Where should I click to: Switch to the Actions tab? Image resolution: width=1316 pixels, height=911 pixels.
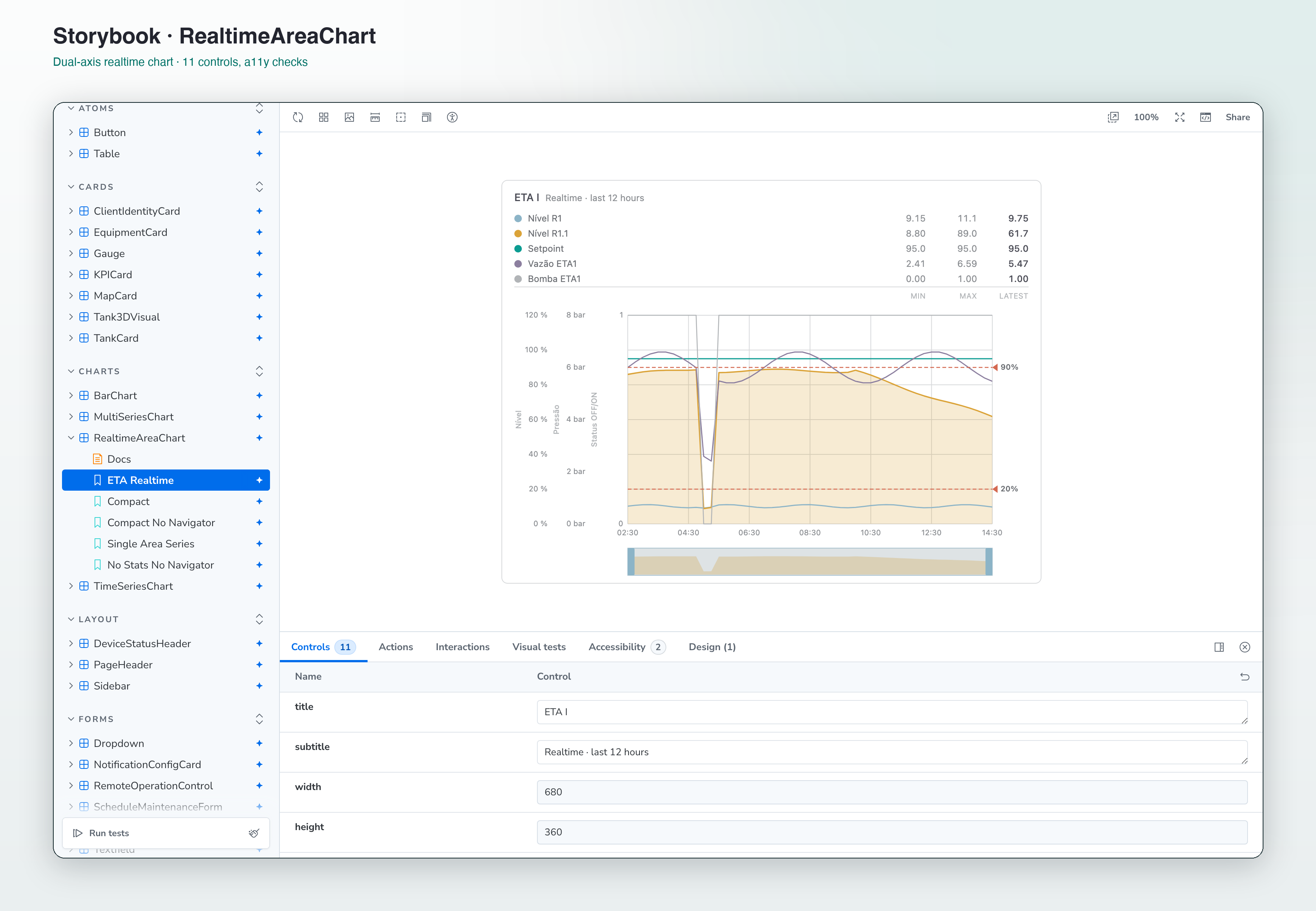click(x=396, y=647)
